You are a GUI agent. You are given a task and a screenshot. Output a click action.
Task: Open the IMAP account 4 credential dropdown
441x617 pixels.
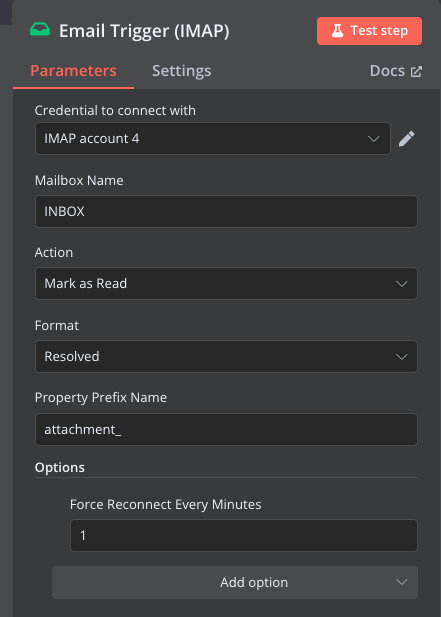213,139
